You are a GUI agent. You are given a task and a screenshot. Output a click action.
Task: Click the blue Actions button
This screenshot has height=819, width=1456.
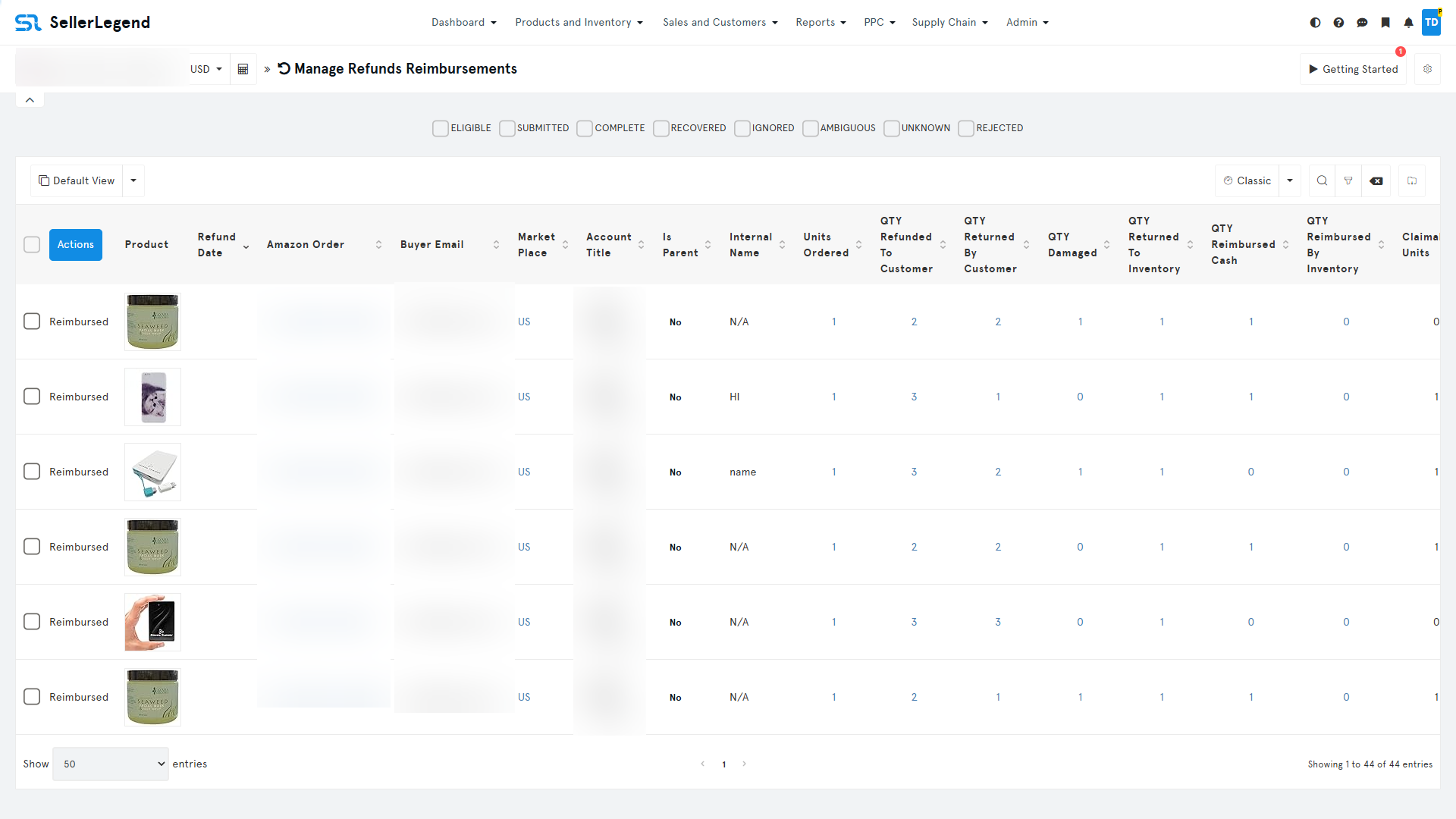coord(76,244)
